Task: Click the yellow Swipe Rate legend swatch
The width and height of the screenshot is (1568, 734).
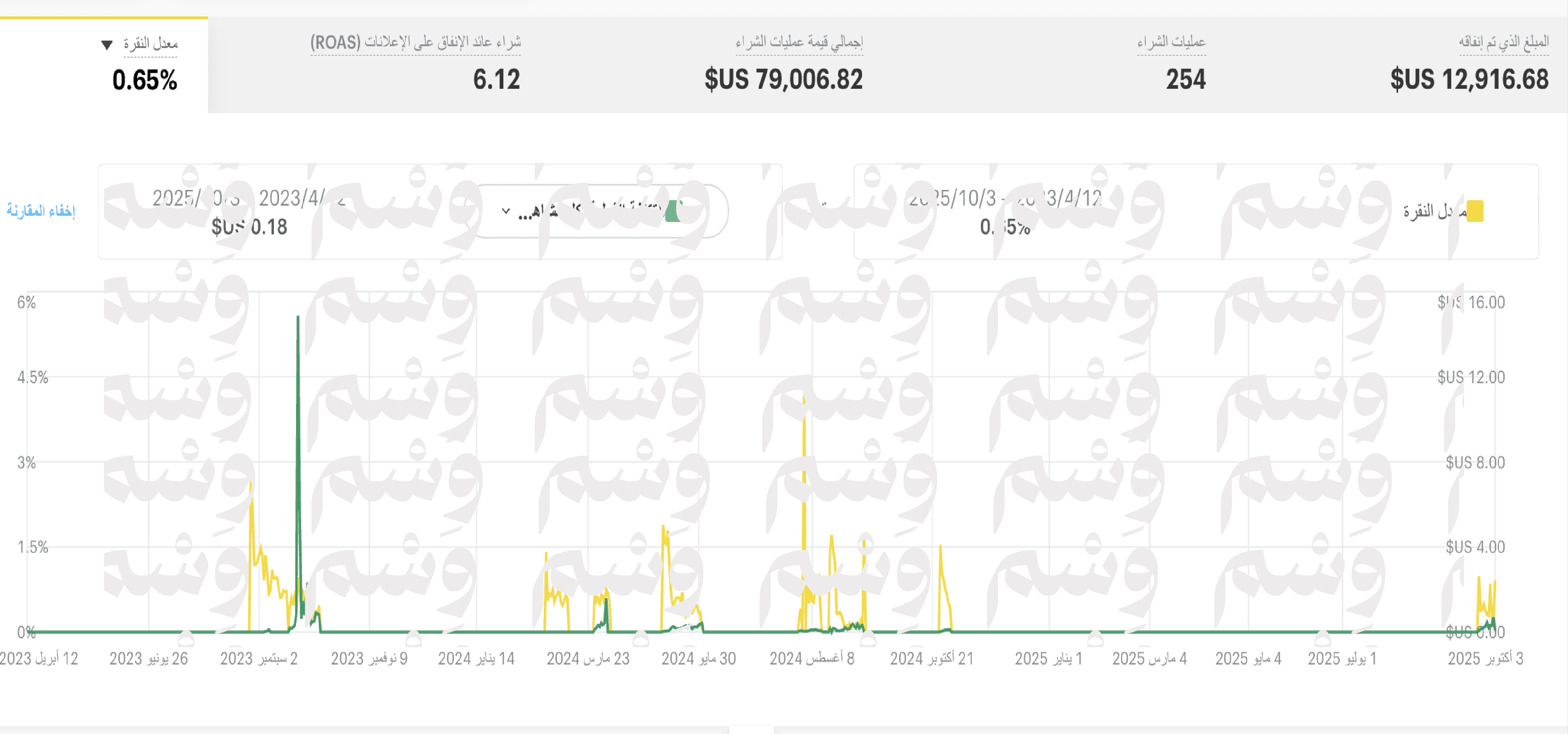Action: (x=1474, y=211)
